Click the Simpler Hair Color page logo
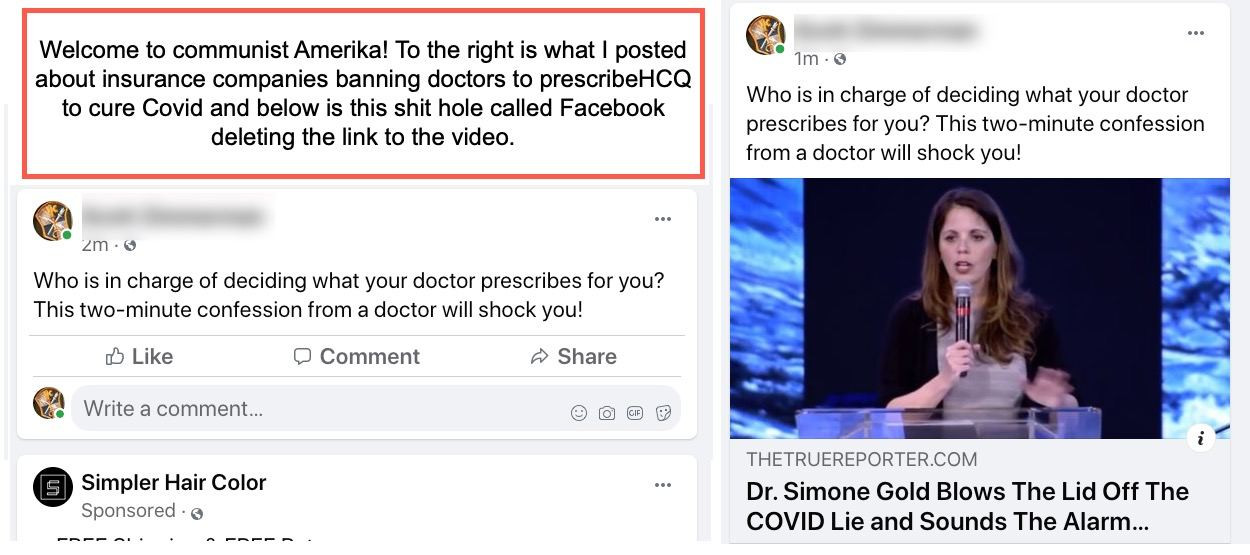The image size is (1250, 555). click(52, 487)
